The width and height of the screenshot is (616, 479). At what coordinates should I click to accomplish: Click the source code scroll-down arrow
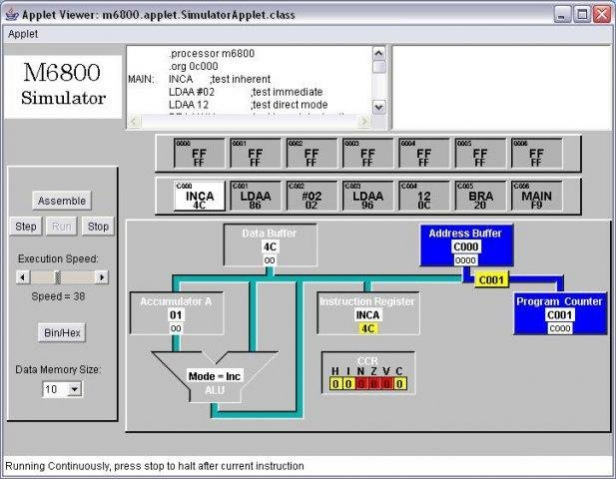click(x=379, y=107)
